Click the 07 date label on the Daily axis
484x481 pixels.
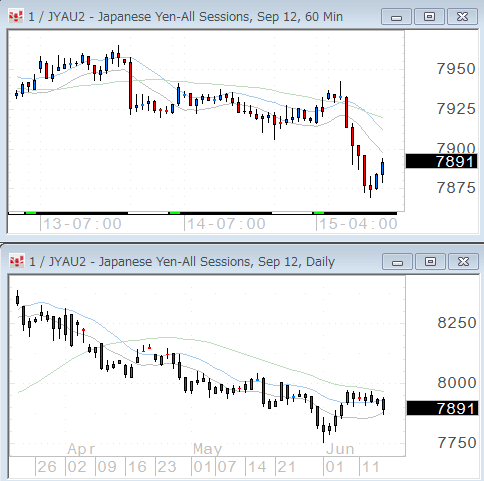(x=227, y=467)
